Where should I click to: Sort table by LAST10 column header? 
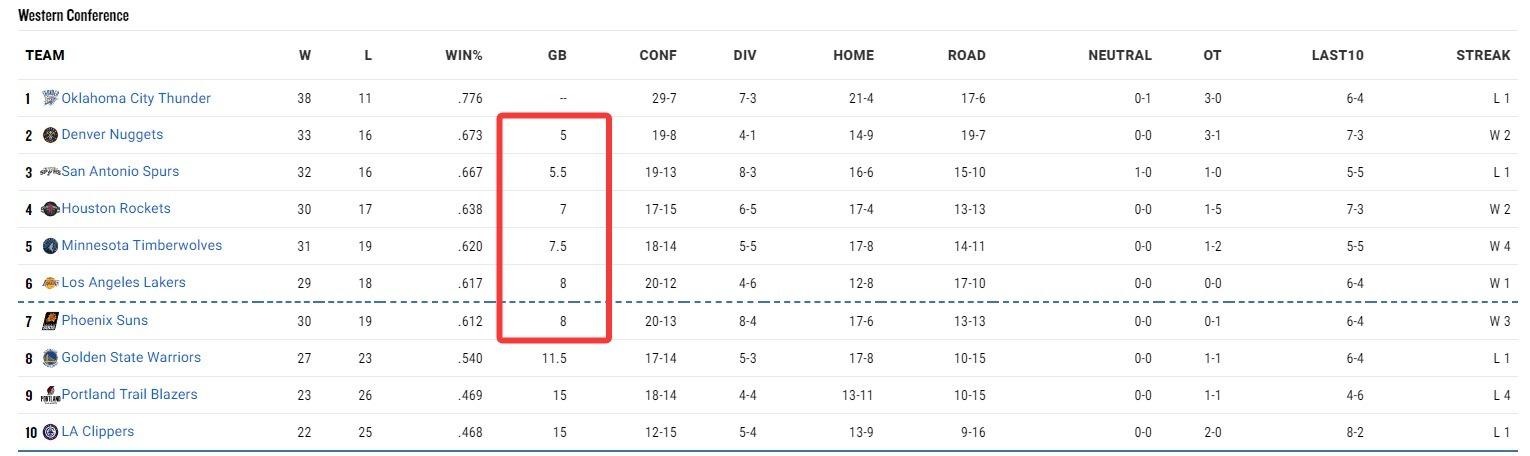click(x=1338, y=55)
